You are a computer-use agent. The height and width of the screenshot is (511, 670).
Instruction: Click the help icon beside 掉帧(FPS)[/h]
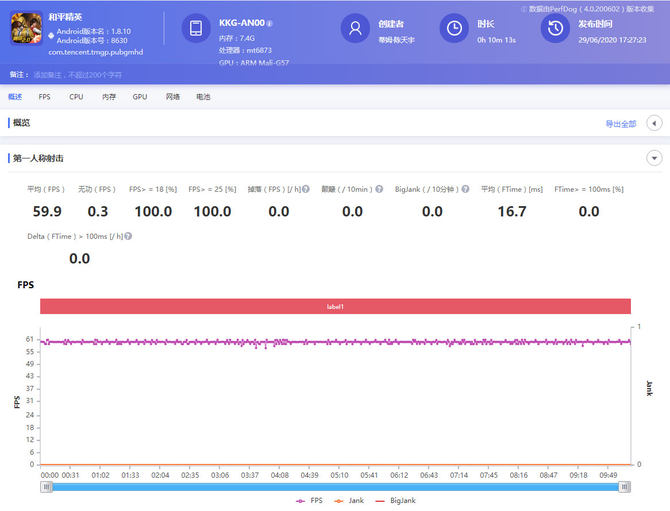coord(305,189)
